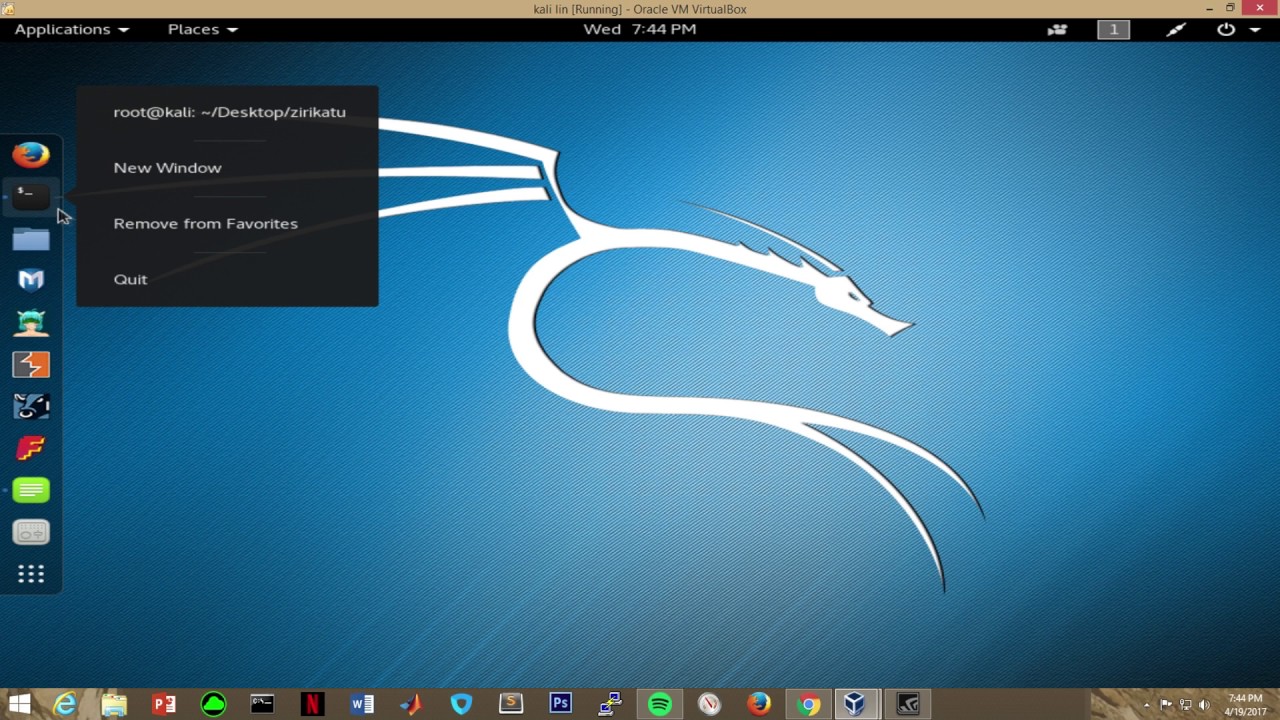Open the Places menu
The height and width of the screenshot is (720, 1280).
tap(203, 30)
